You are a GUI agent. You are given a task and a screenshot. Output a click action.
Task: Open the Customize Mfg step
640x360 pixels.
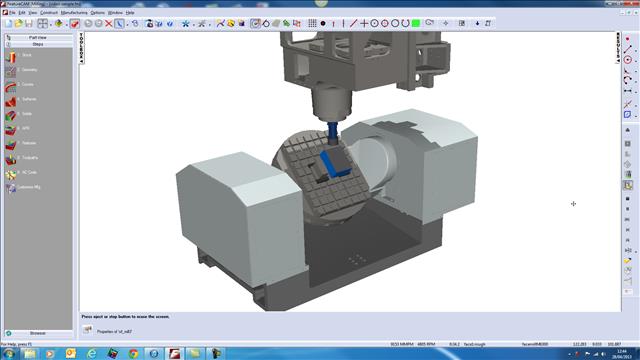pyautogui.click(x=23, y=188)
